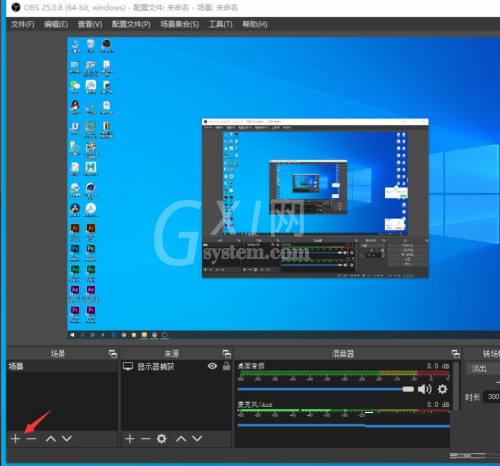Viewport: 500px width, 466px height.
Task: Move the scene down in Scenes panel
Action: 67,439
